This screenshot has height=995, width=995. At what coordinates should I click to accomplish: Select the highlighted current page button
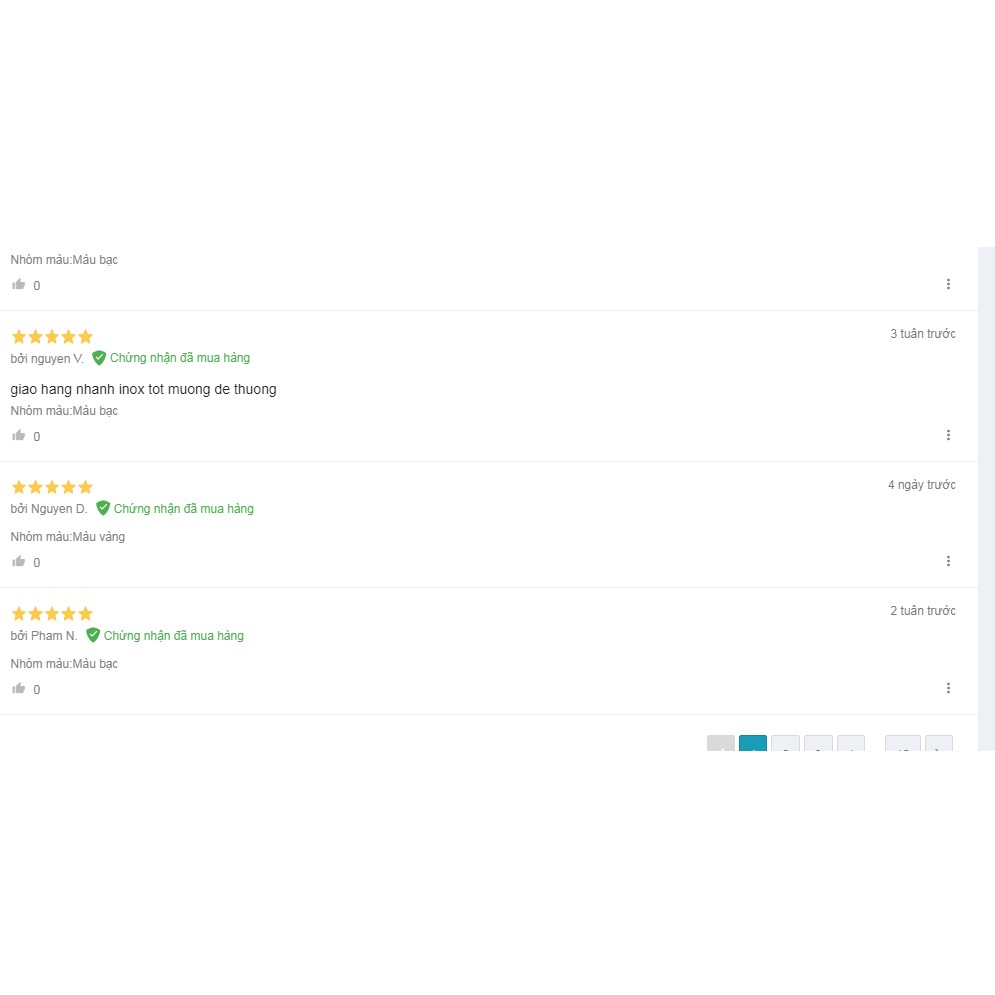click(753, 744)
